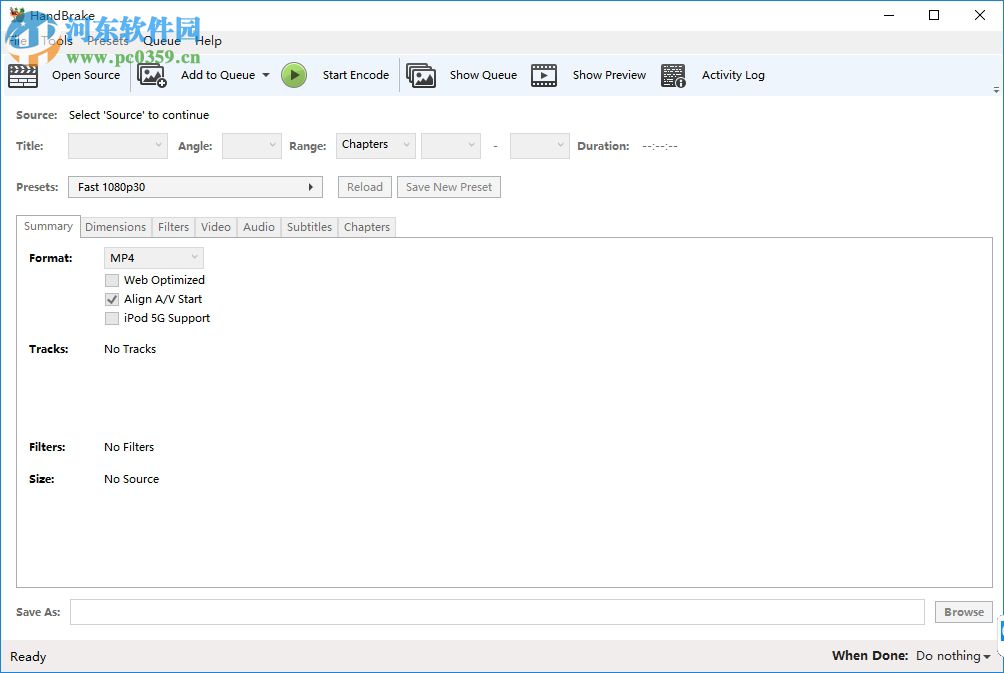Viewport: 1004px width, 673px height.
Task: Switch to the Audio tab
Action: [259, 227]
